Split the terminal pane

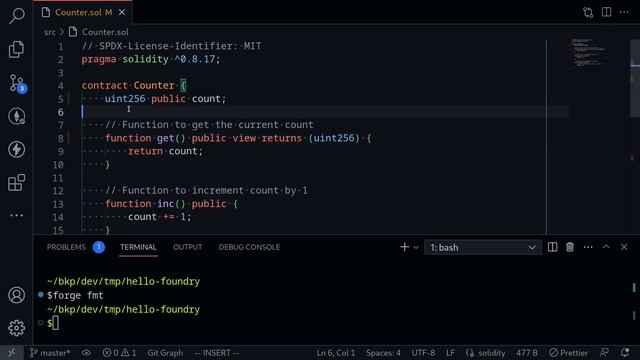click(x=552, y=247)
